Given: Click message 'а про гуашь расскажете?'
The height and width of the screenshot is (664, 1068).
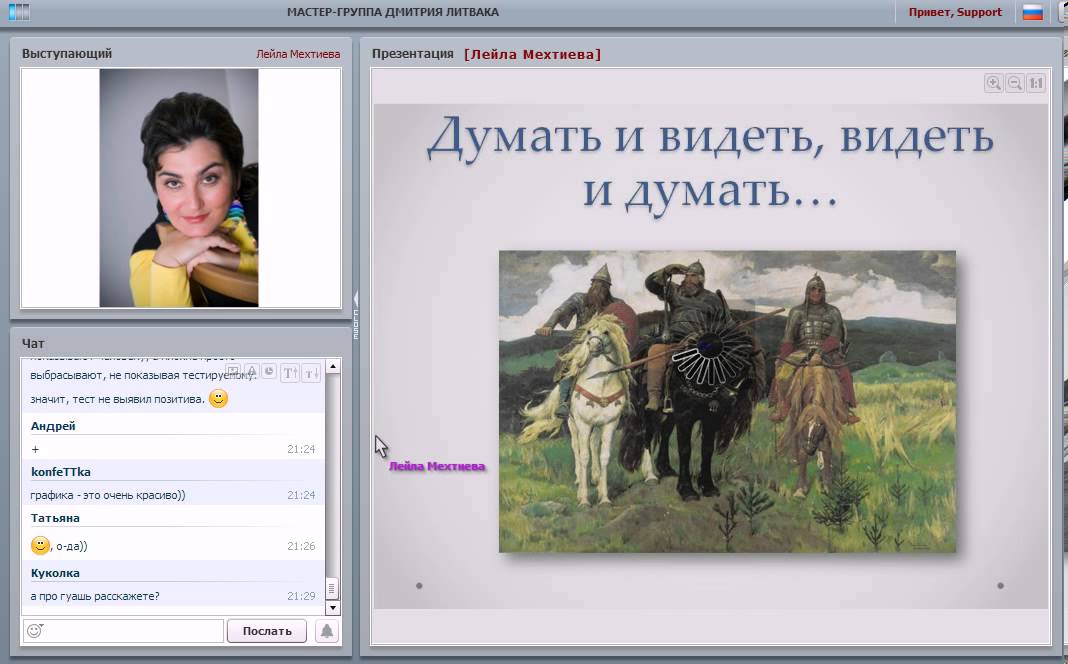Looking at the screenshot, I should click(95, 596).
